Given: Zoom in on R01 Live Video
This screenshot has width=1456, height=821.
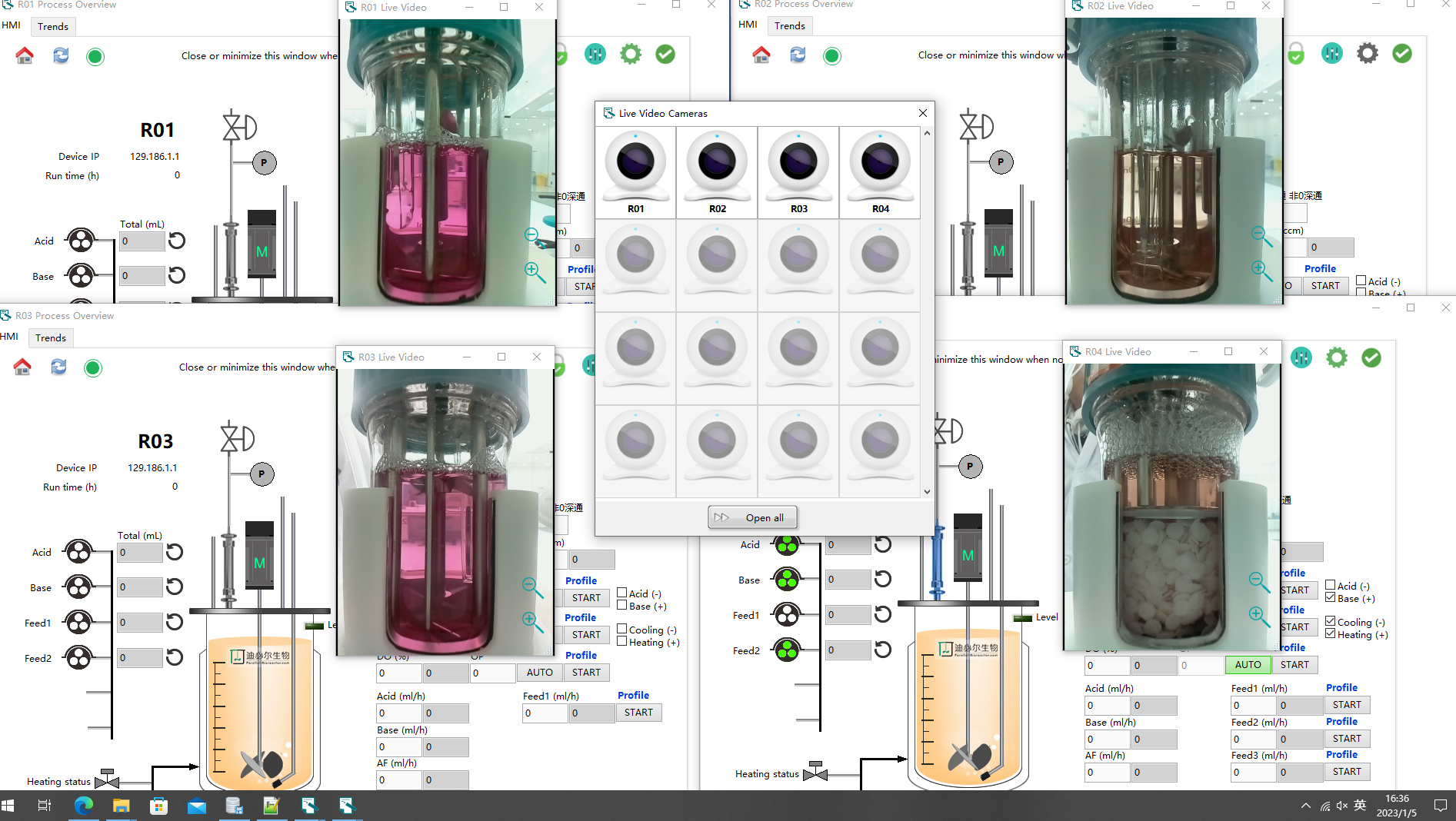Looking at the screenshot, I should 535,271.
